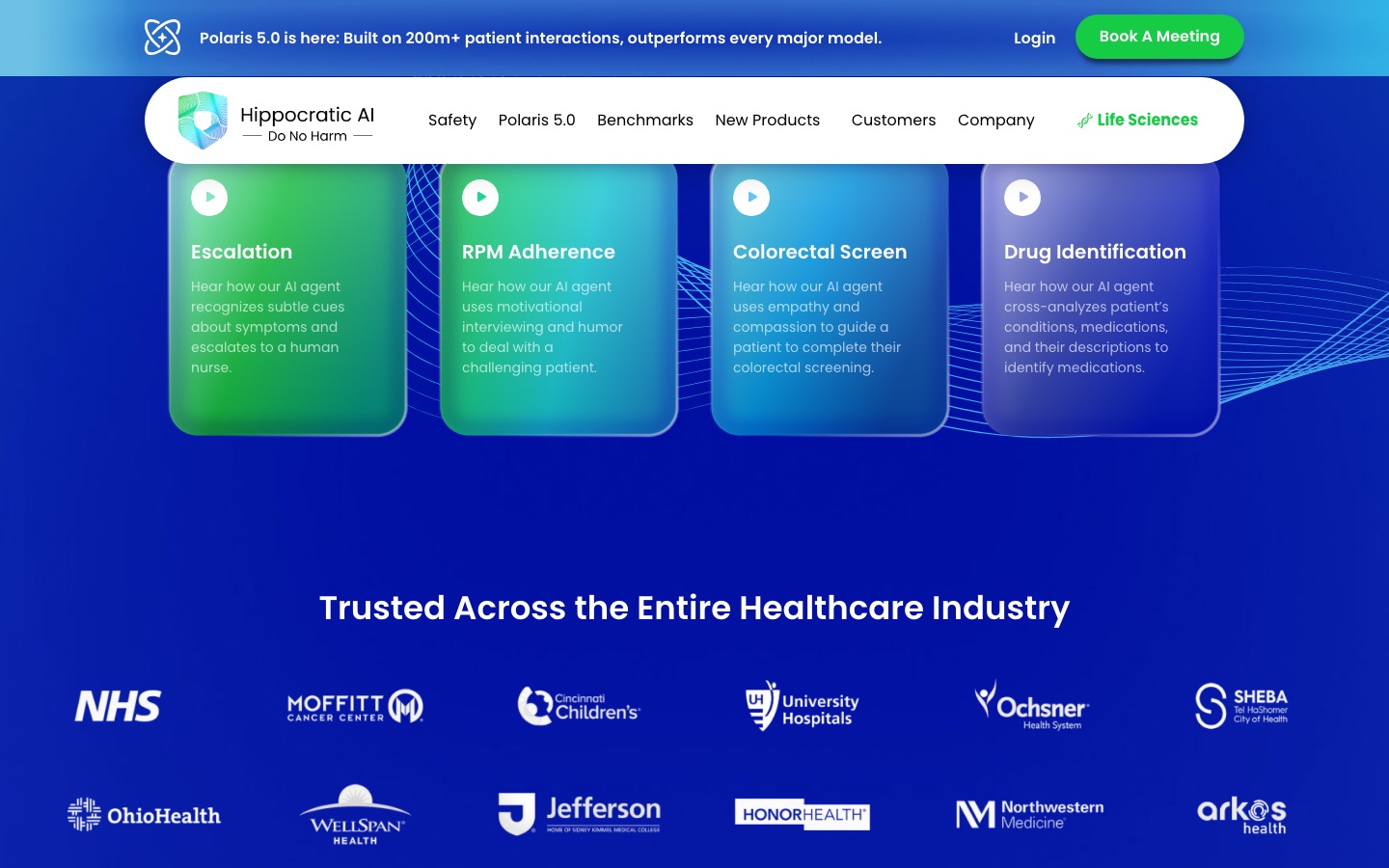Click the Trusted Across the Entire Healthcare heading

point(694,609)
